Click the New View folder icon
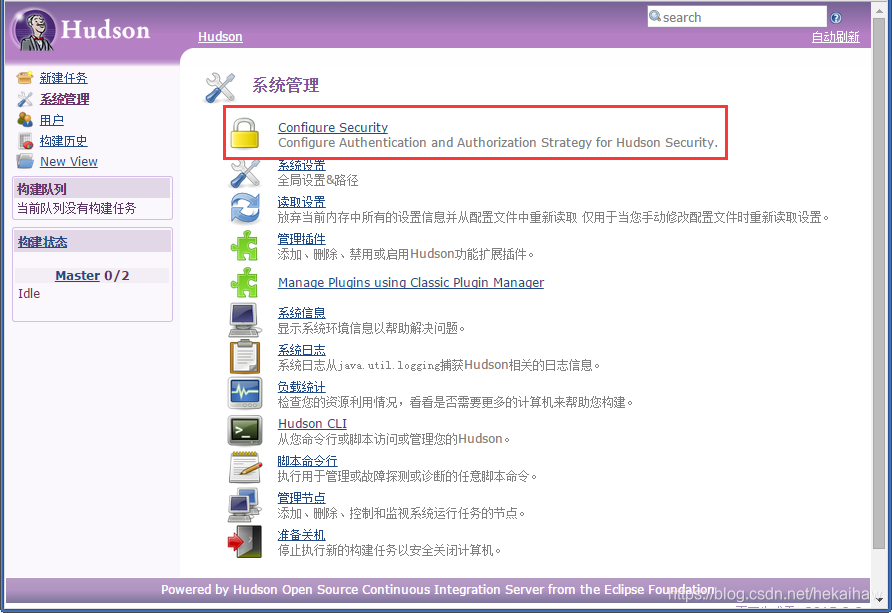This screenshot has width=892, height=613. 24,161
